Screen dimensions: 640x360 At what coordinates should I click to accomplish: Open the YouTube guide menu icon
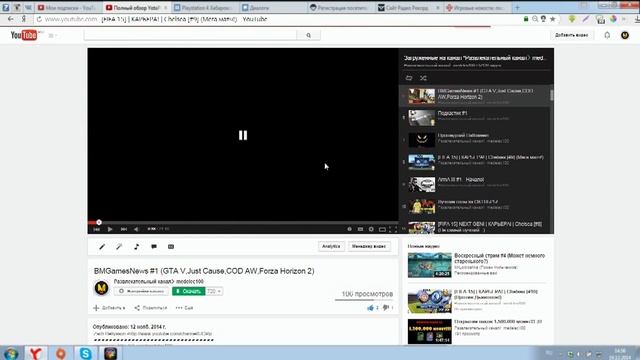click(51, 36)
